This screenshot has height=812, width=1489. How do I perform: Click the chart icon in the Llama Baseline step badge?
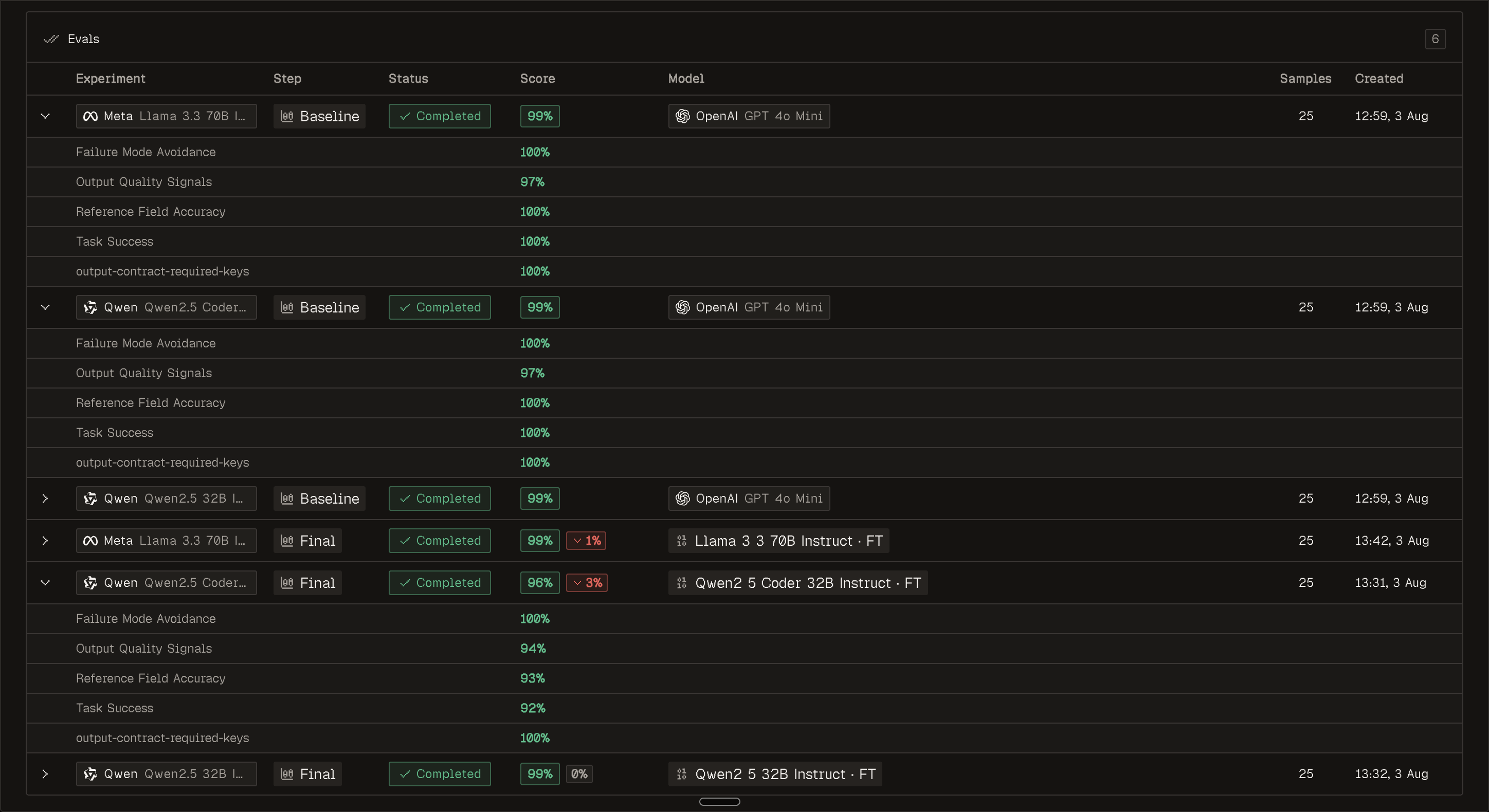click(x=287, y=116)
